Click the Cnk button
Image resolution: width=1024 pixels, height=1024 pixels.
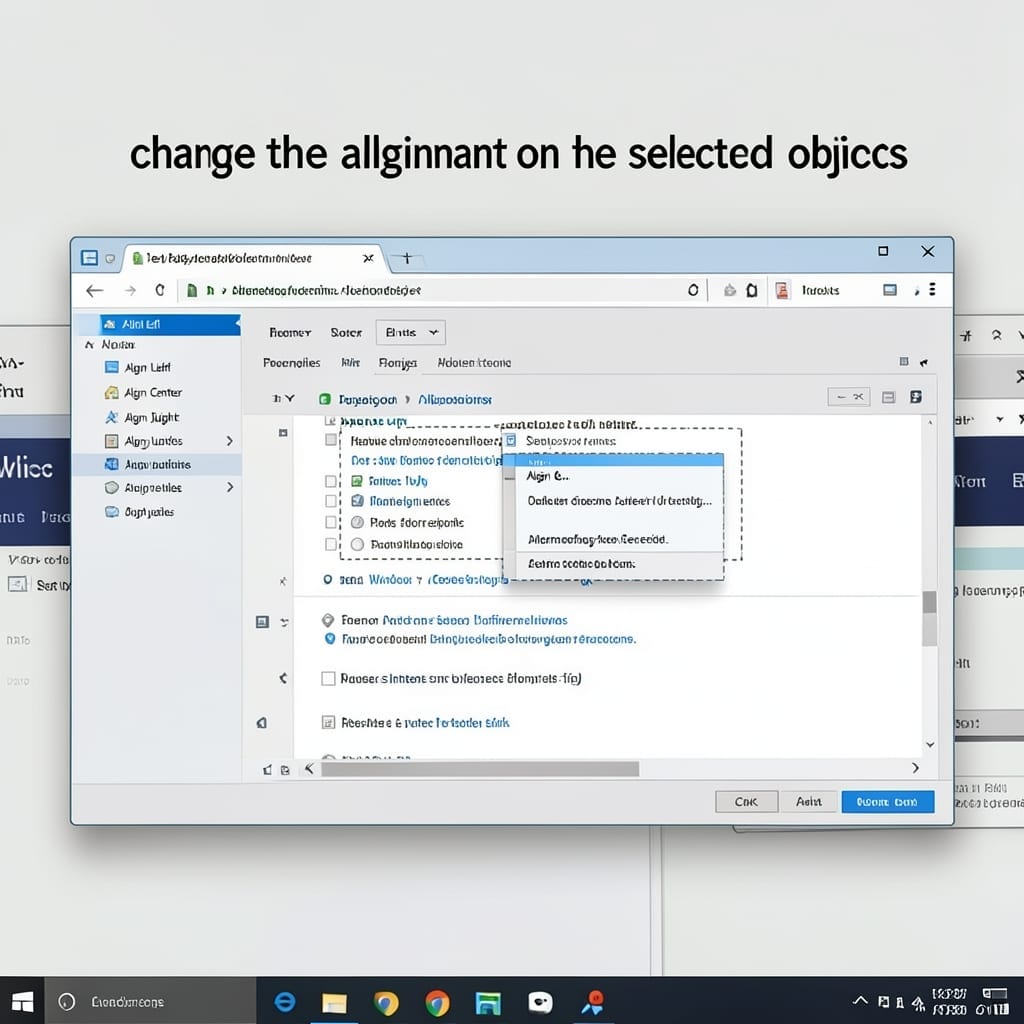click(x=746, y=801)
